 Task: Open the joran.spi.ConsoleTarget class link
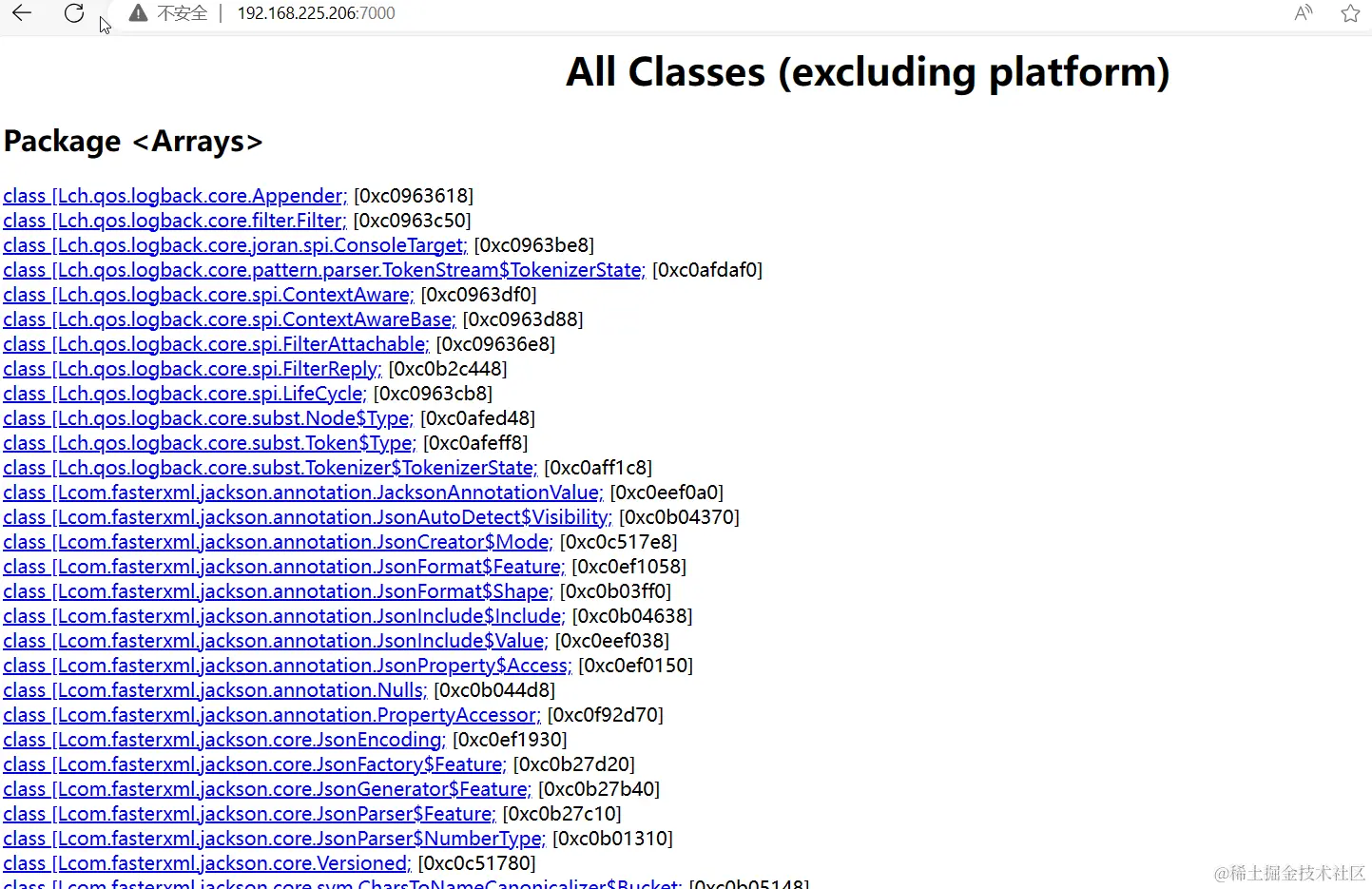pyautogui.click(x=235, y=245)
